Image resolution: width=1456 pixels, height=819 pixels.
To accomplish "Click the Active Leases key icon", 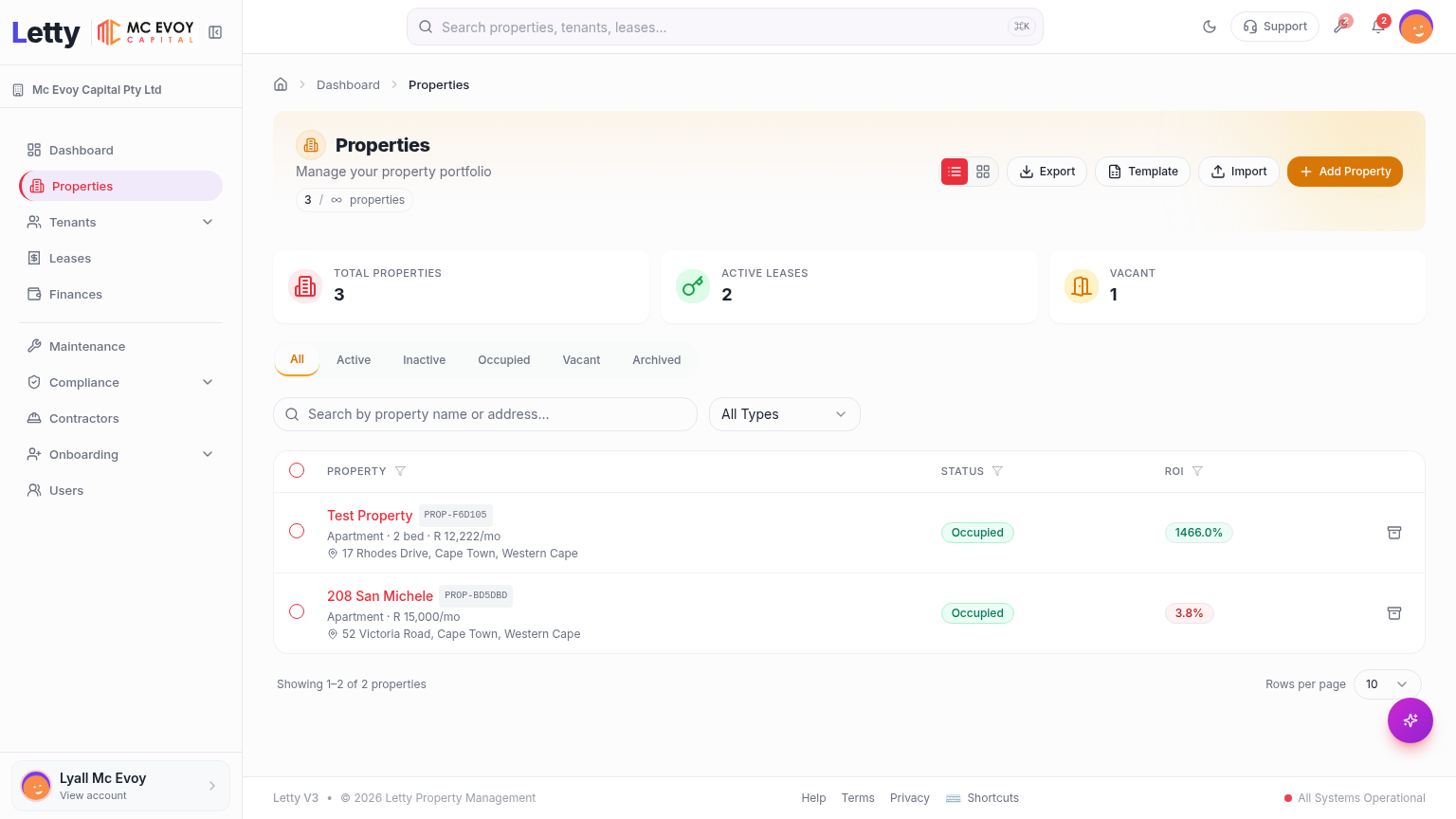I will point(693,285).
